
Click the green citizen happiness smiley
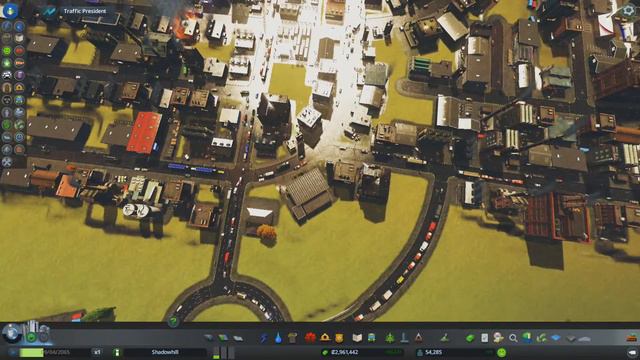[502, 352]
